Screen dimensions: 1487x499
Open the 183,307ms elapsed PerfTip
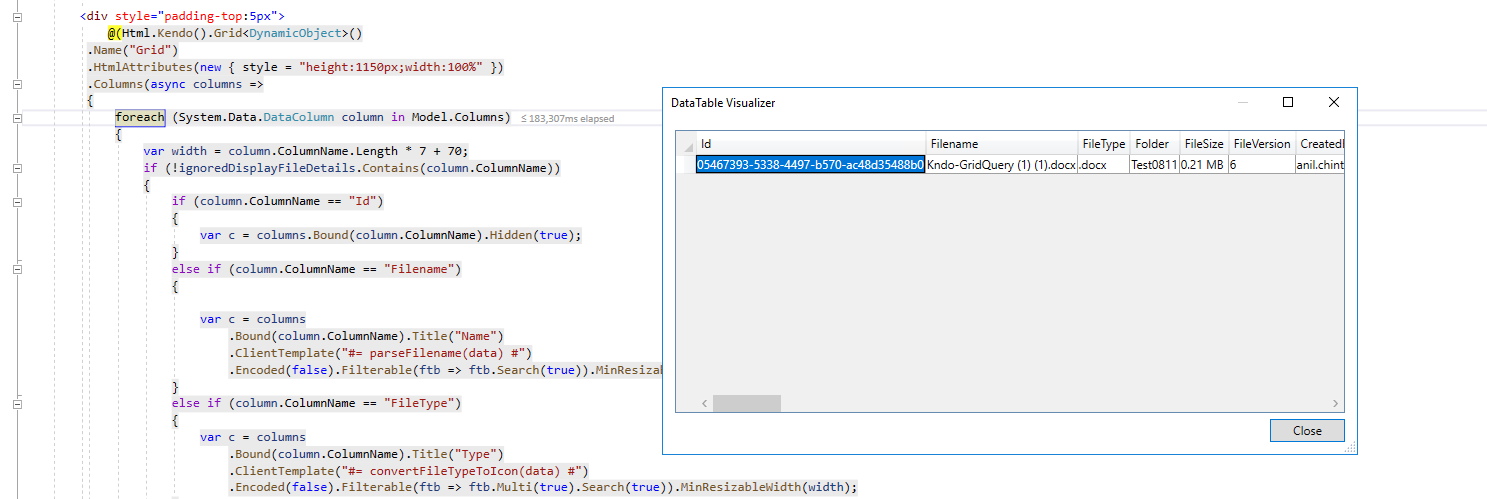(567, 118)
